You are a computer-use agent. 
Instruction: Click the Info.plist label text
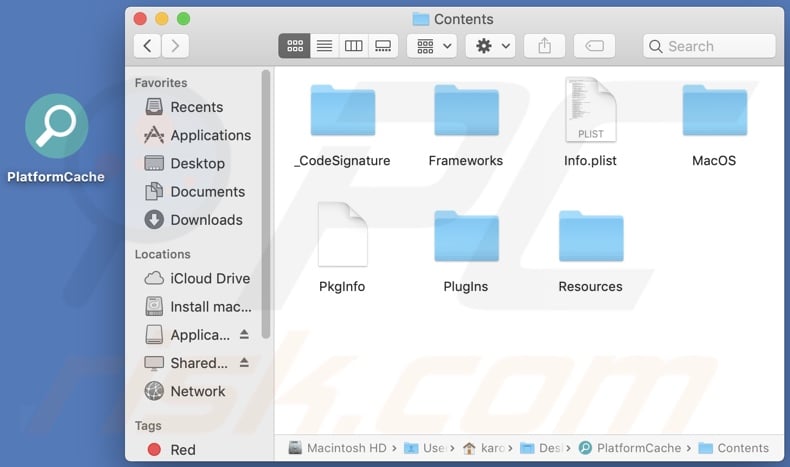coord(590,161)
